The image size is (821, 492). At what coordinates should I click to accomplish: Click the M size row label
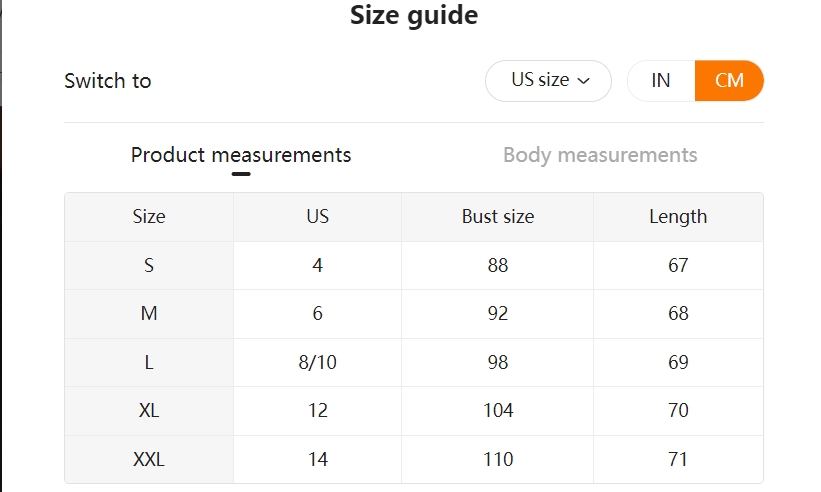coord(149,314)
